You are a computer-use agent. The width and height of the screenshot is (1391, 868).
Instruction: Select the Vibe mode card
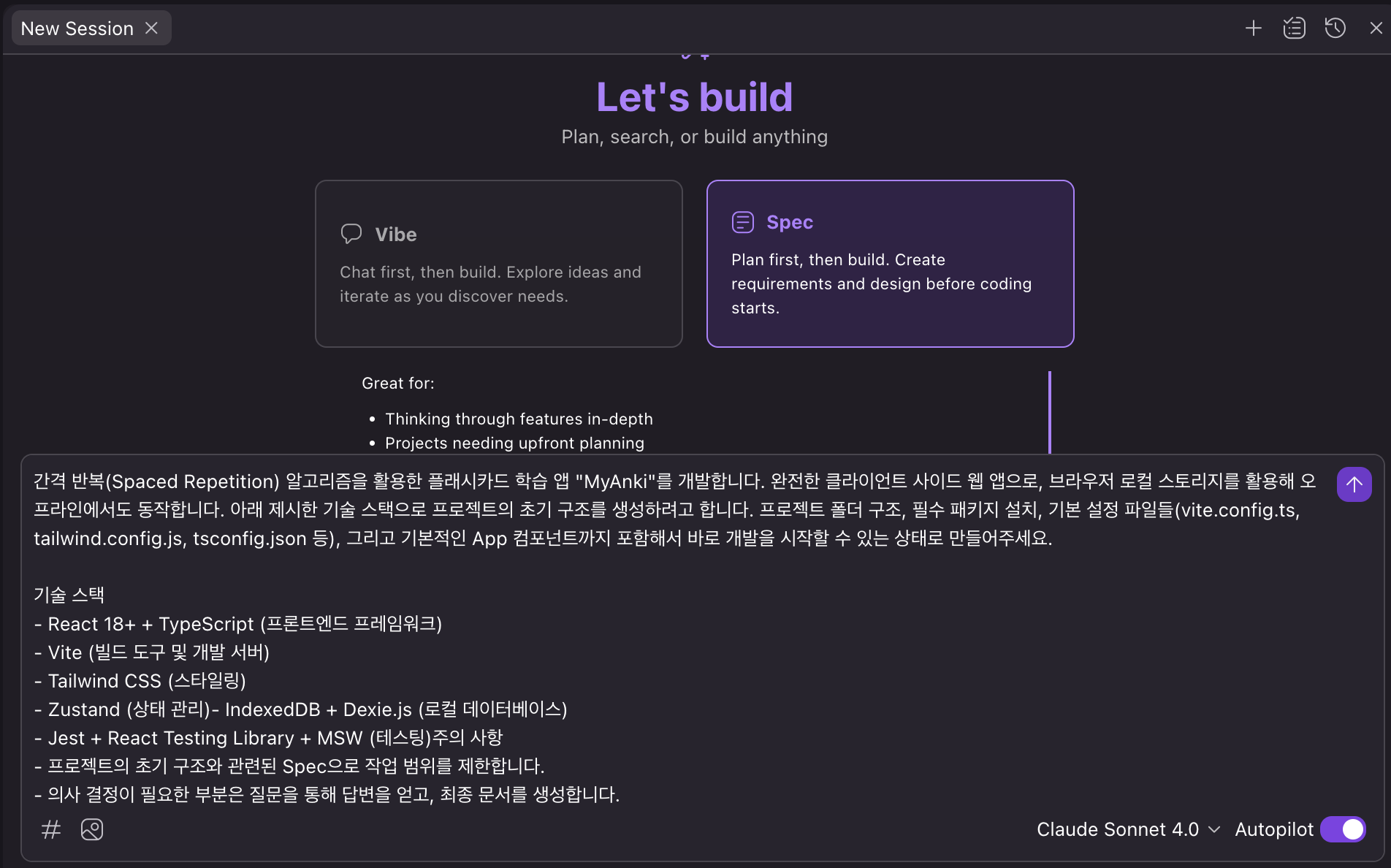[x=498, y=263]
